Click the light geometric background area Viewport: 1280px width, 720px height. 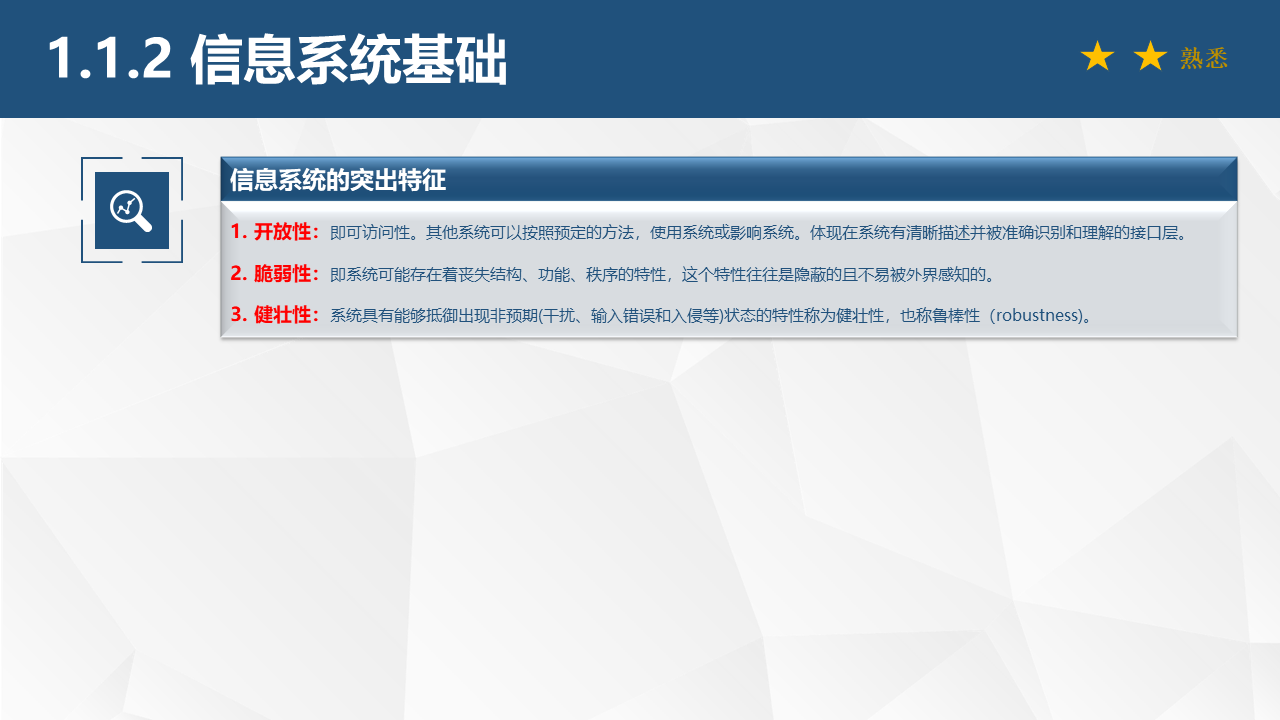point(640,530)
